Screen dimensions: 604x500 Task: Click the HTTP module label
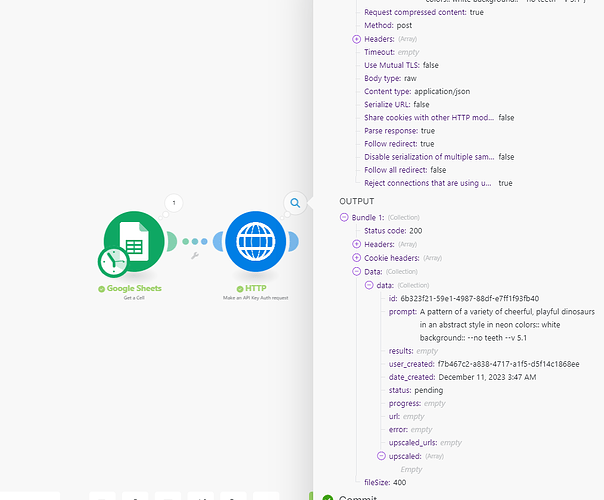click(256, 288)
